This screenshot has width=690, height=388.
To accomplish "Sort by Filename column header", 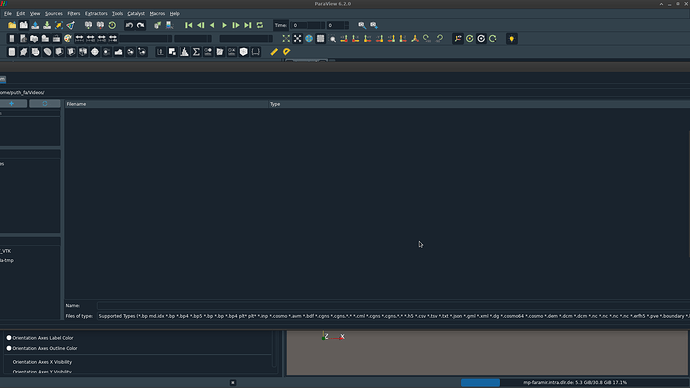I will 166,104.
